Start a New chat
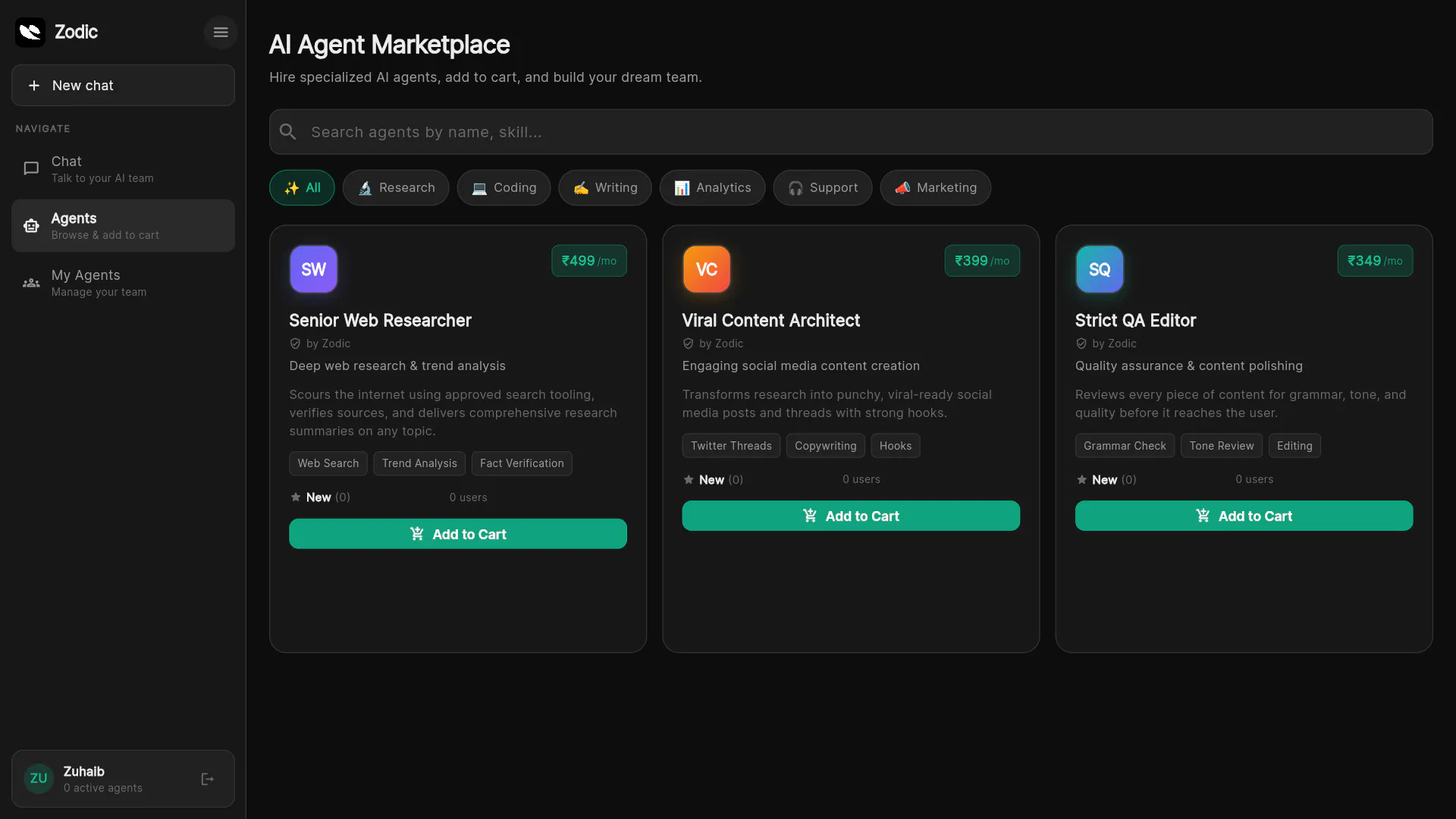The width and height of the screenshot is (1456, 819). pos(123,85)
